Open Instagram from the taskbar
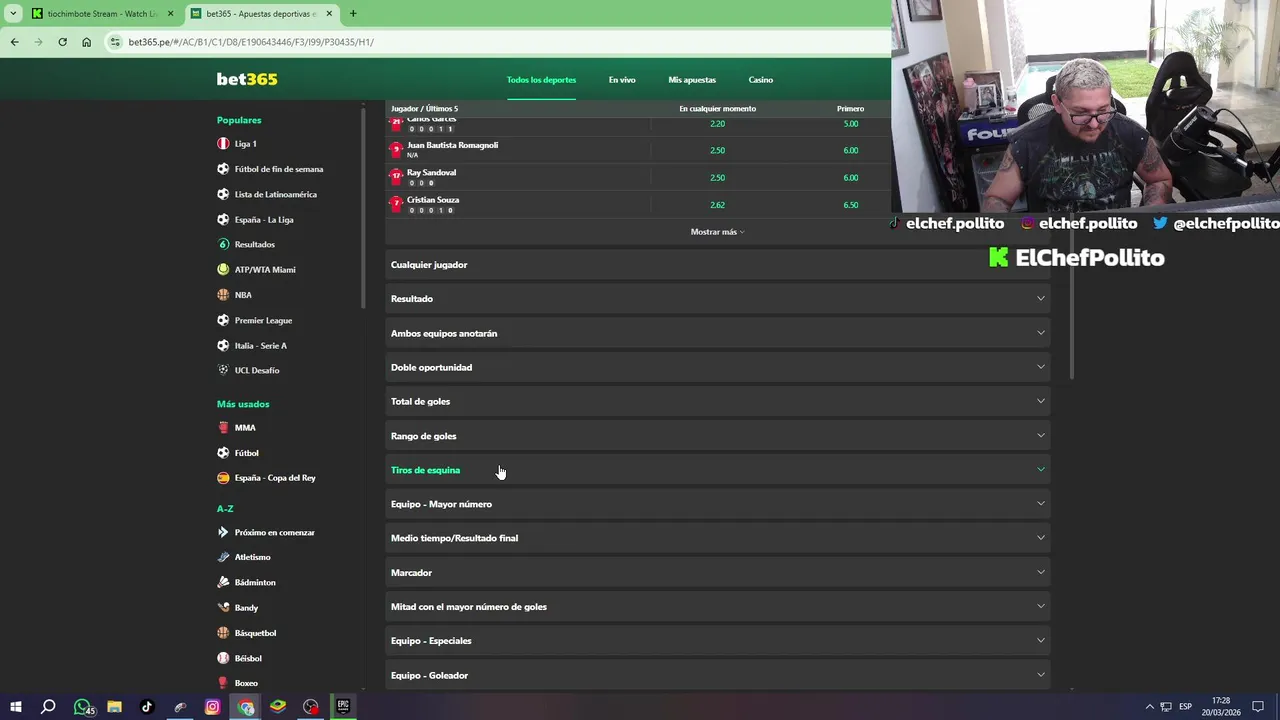 (212, 707)
